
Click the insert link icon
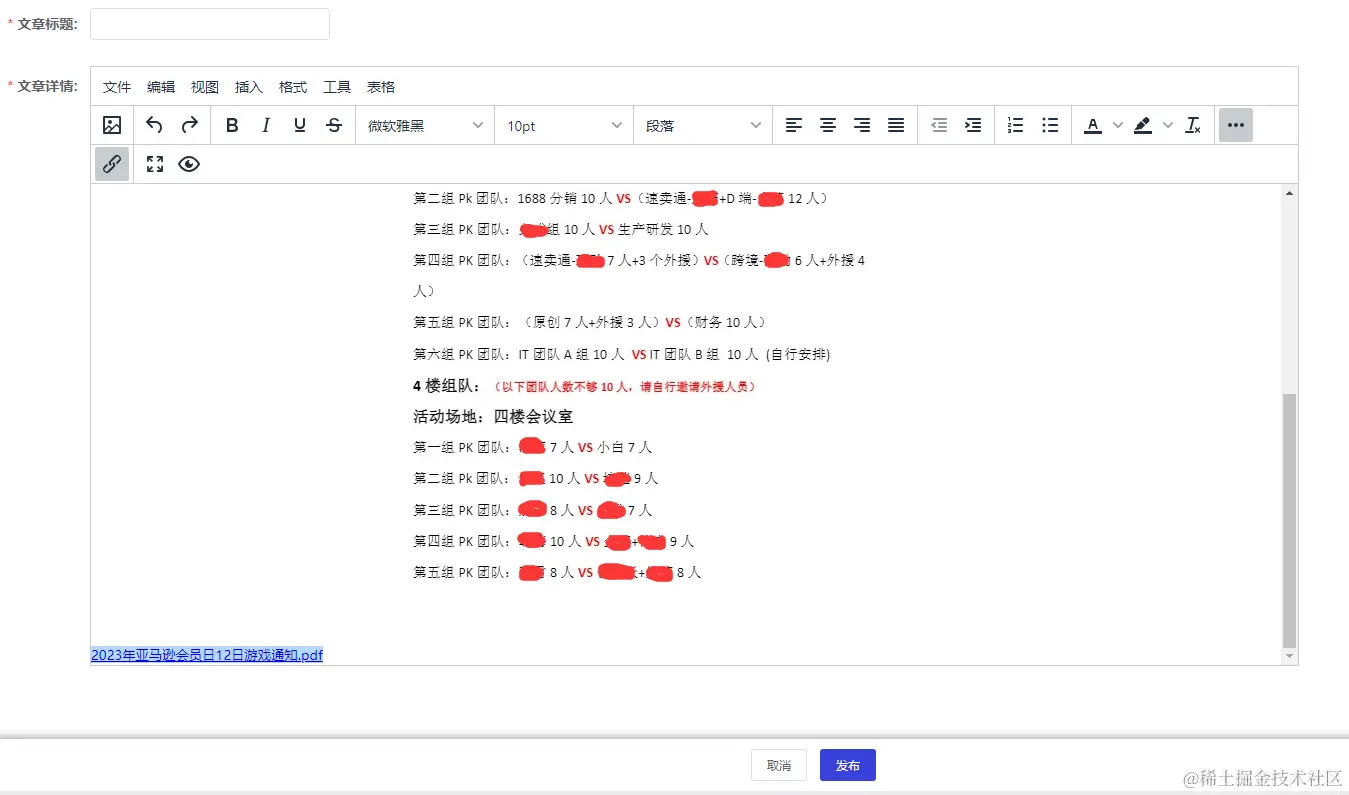tap(112, 164)
